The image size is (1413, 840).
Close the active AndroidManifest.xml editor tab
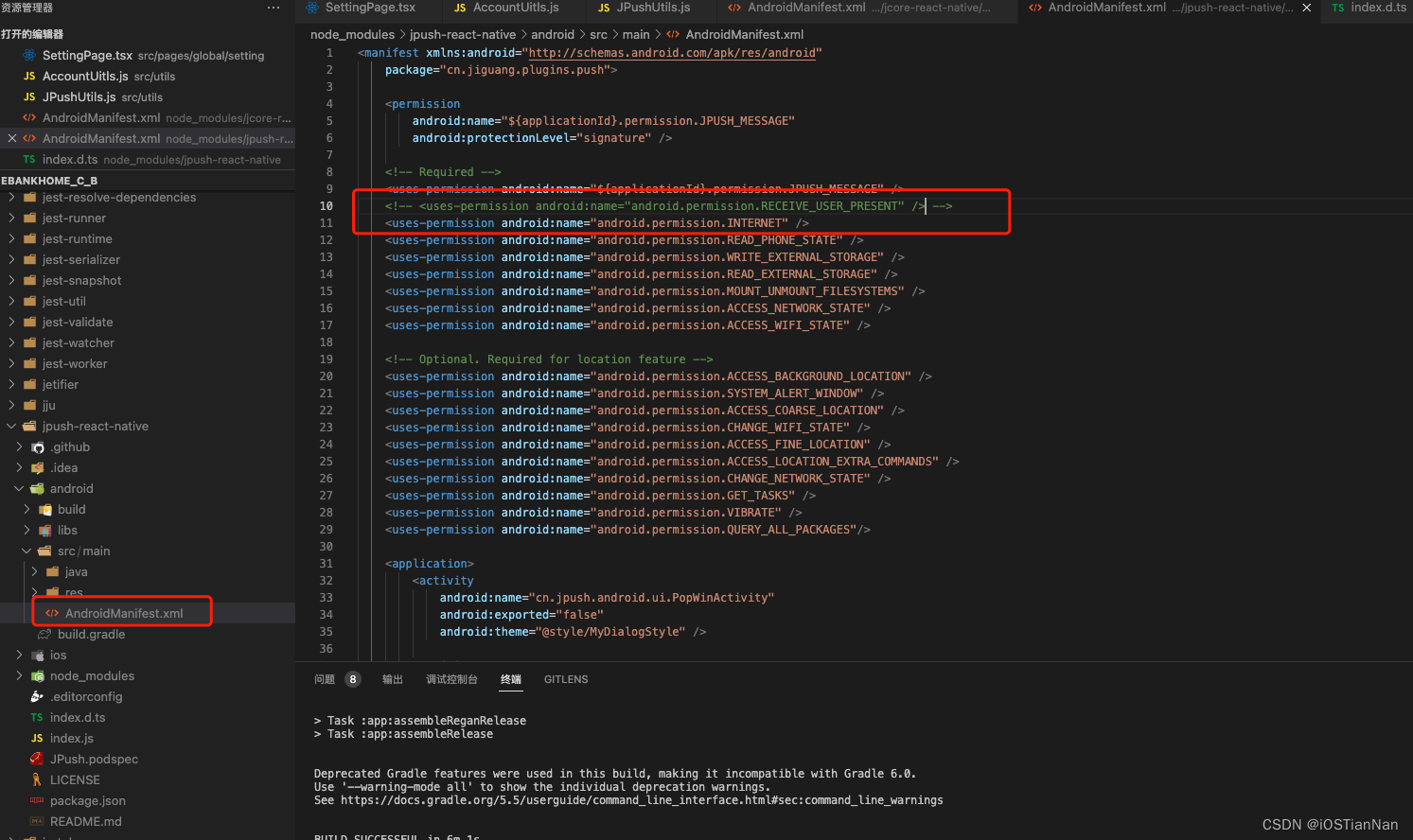(1307, 8)
